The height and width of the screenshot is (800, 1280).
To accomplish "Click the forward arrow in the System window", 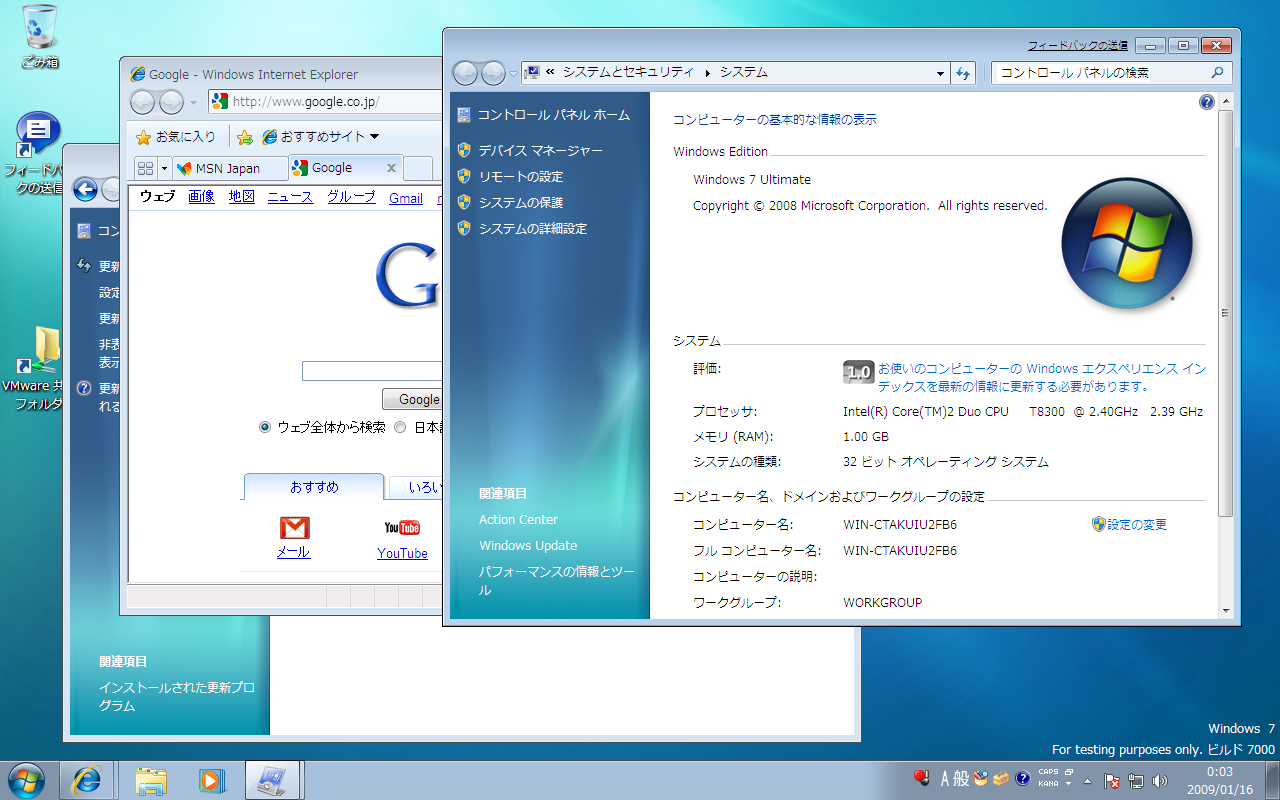I will pyautogui.click(x=494, y=73).
